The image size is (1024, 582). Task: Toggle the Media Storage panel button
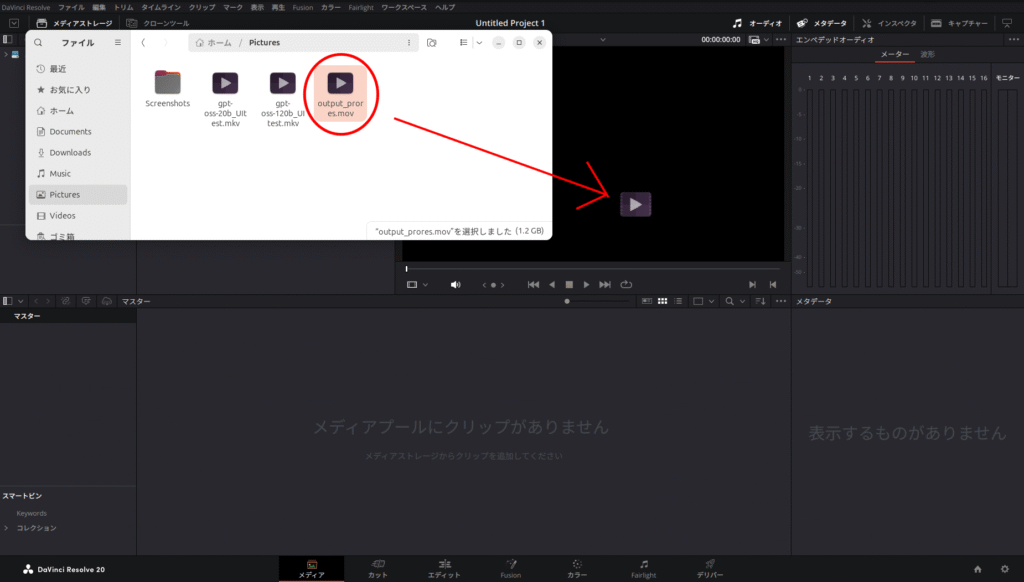tap(73, 22)
